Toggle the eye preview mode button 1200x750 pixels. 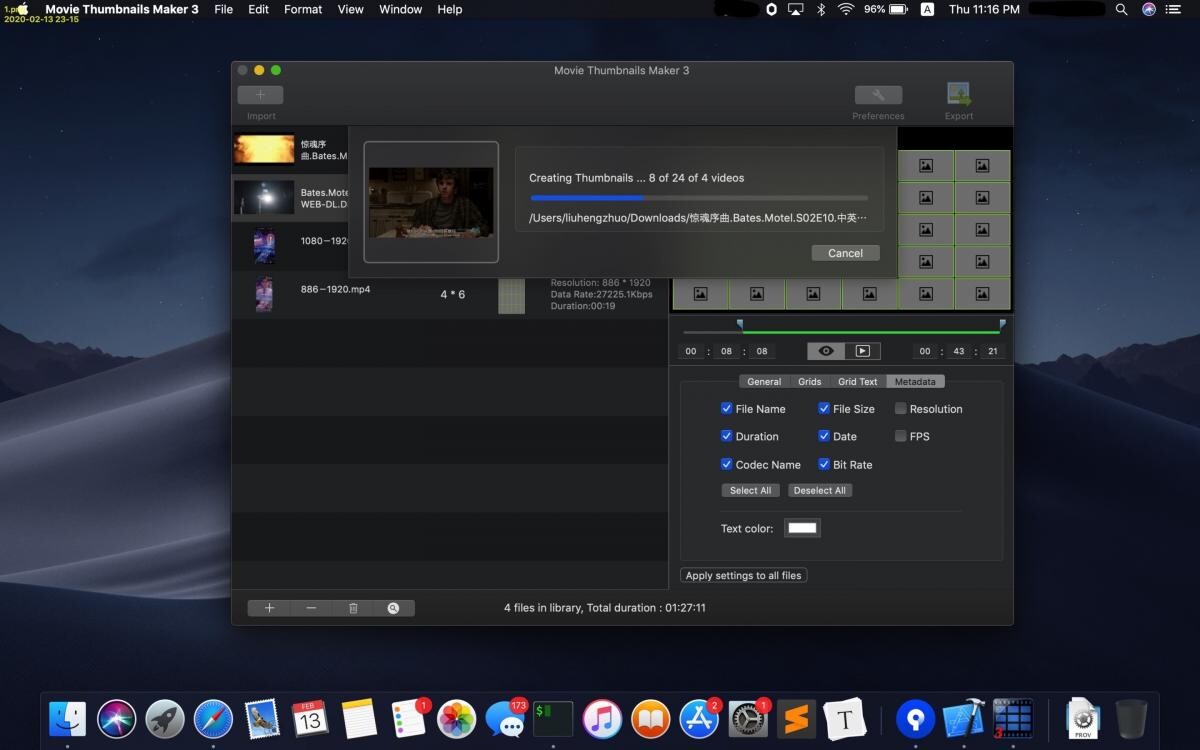(826, 351)
